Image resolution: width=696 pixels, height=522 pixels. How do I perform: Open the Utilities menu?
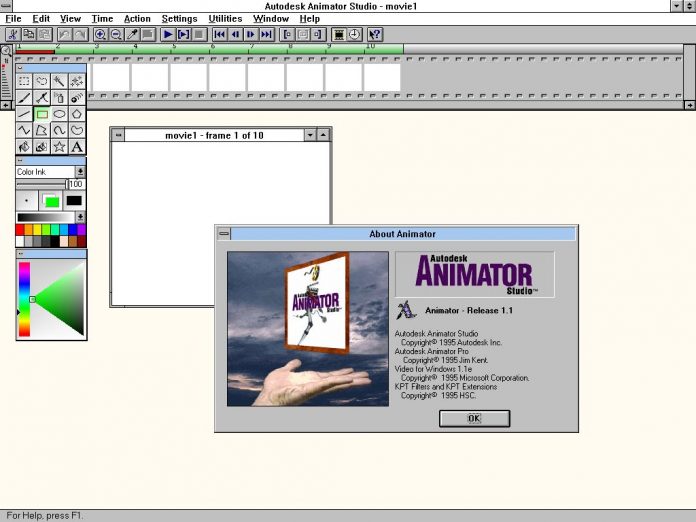click(x=225, y=19)
